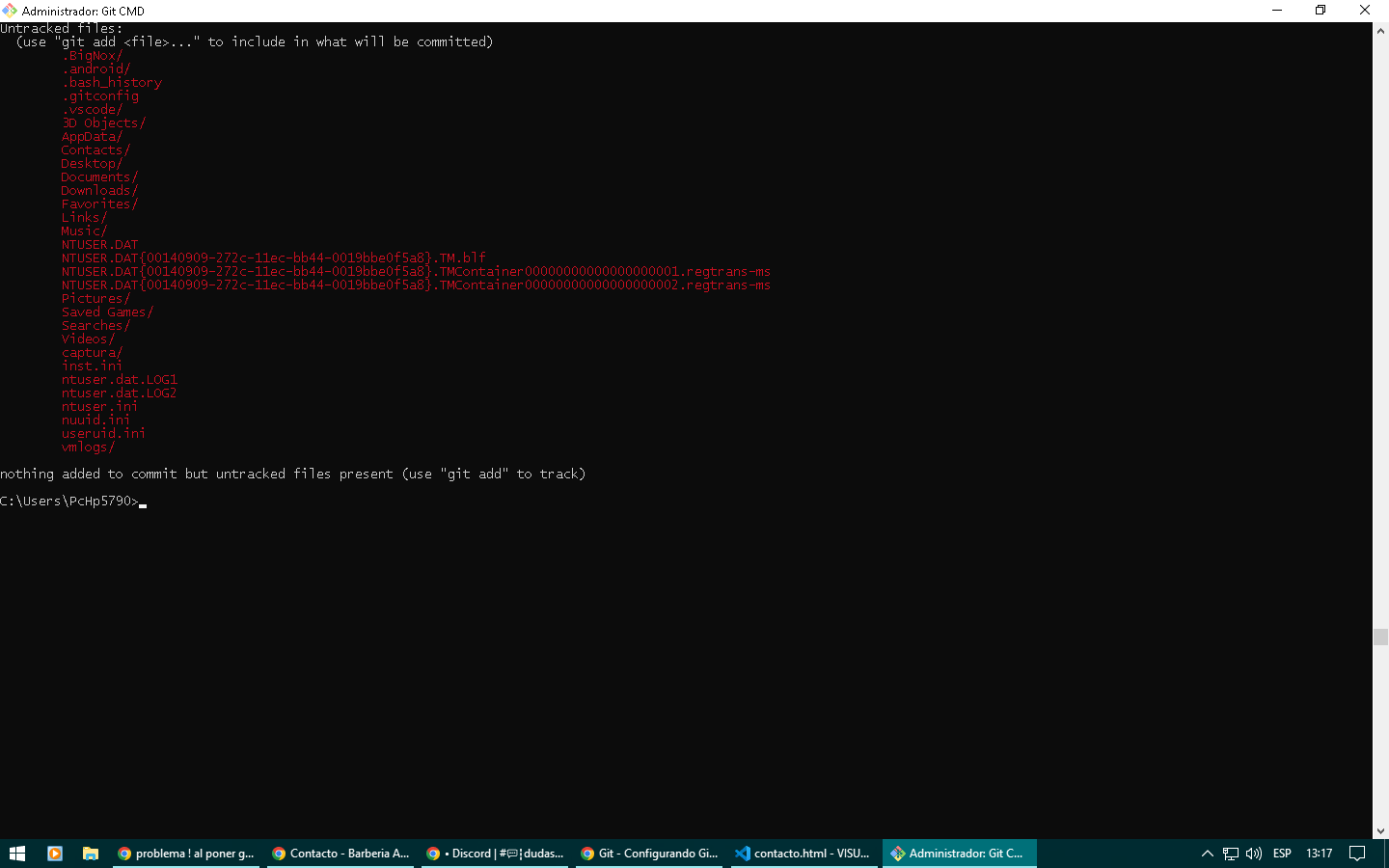This screenshot has height=868, width=1389.
Task: Click the 'captura/' entry
Action: [x=93, y=353]
